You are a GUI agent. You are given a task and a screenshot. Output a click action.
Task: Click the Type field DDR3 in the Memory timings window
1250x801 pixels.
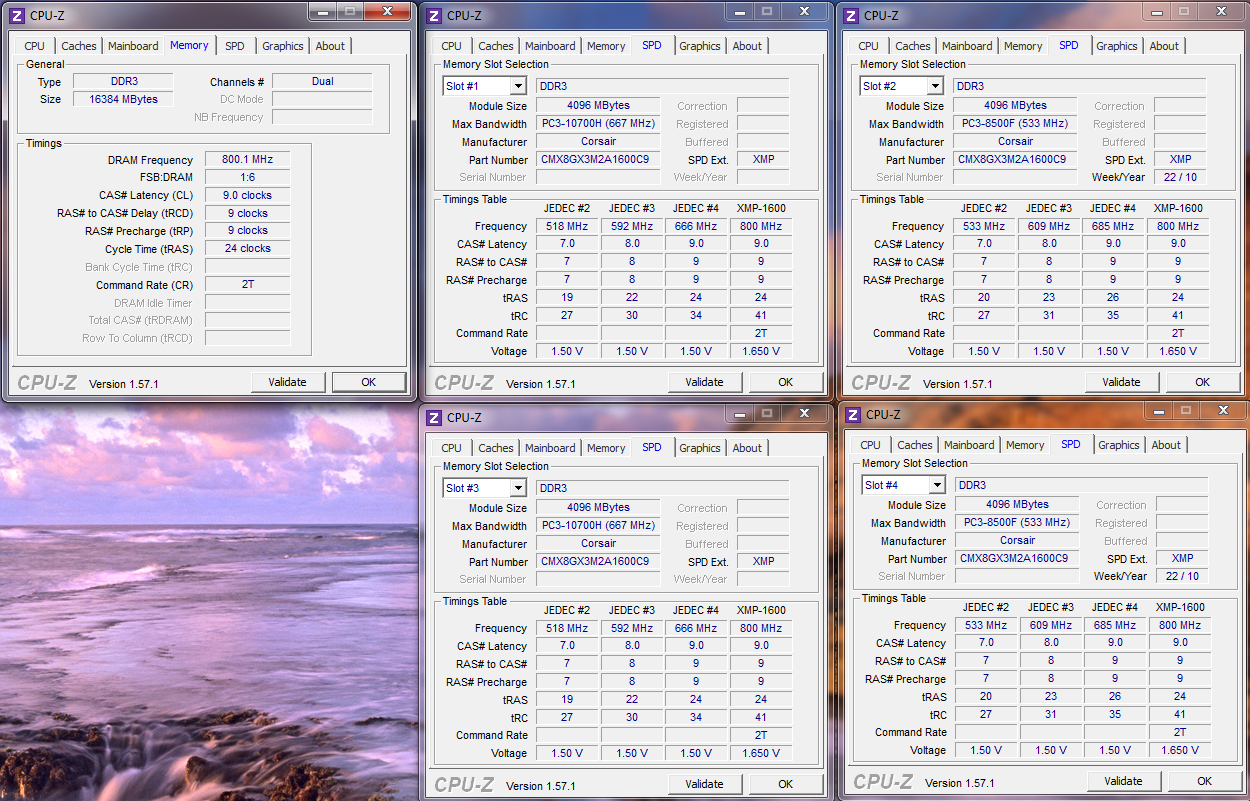123,81
